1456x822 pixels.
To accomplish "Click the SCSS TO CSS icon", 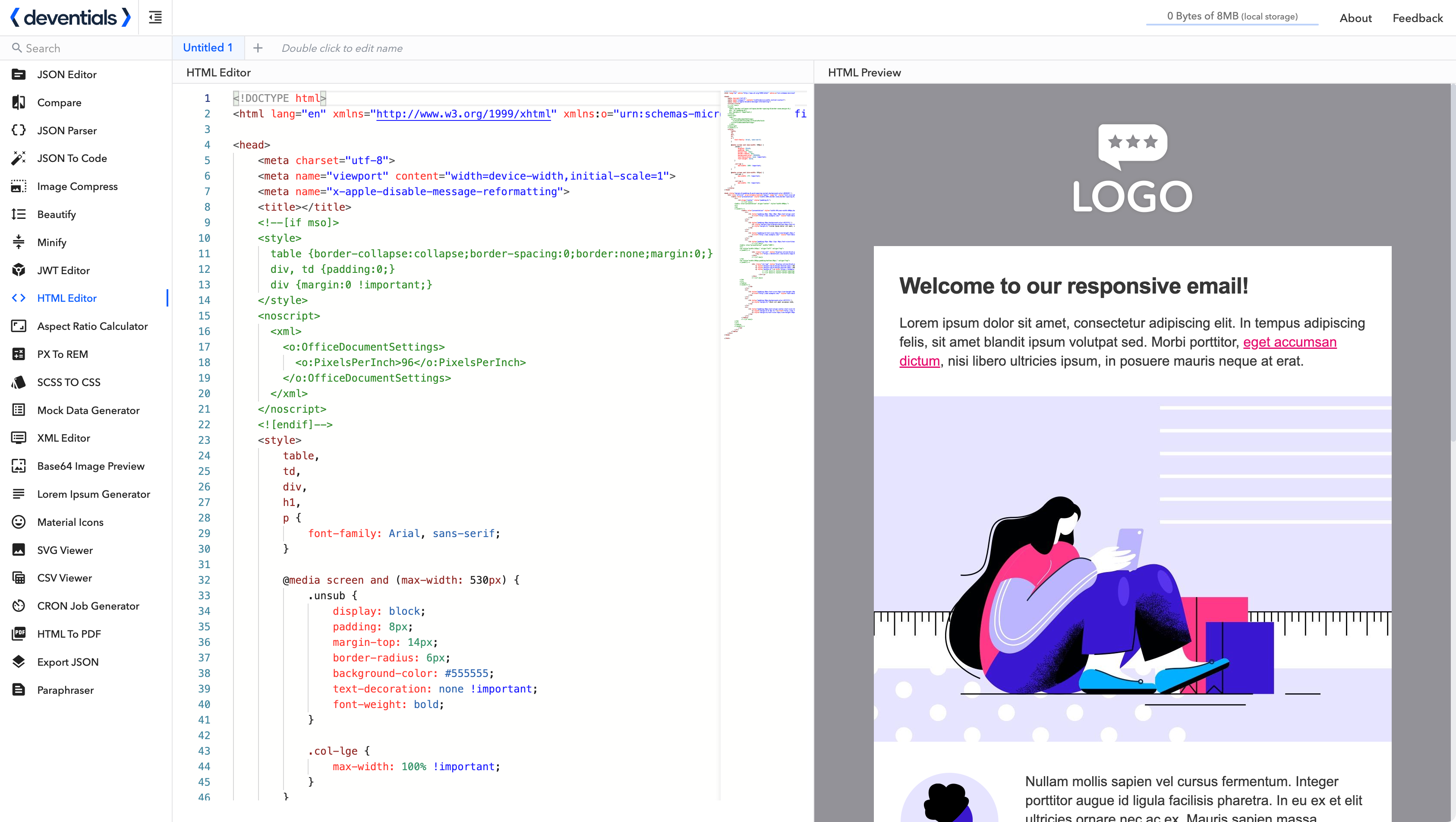I will [19, 382].
